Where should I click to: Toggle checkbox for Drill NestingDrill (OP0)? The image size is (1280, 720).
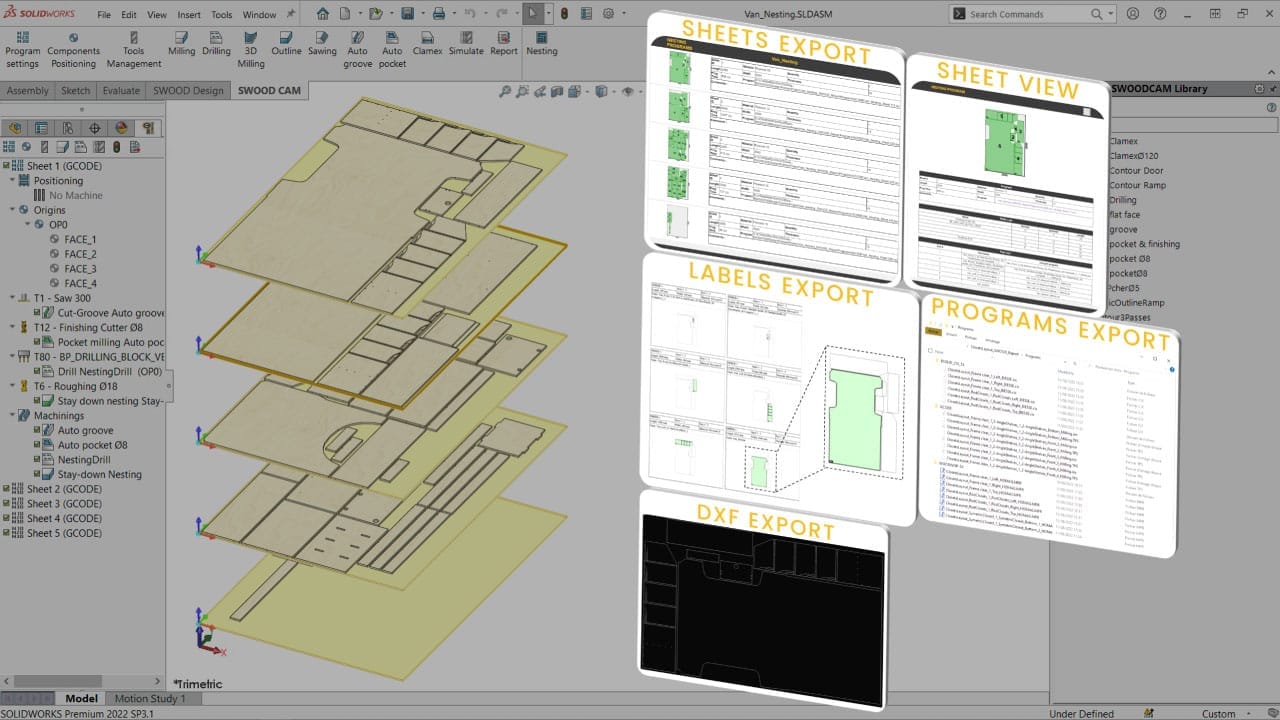click(x=37, y=371)
